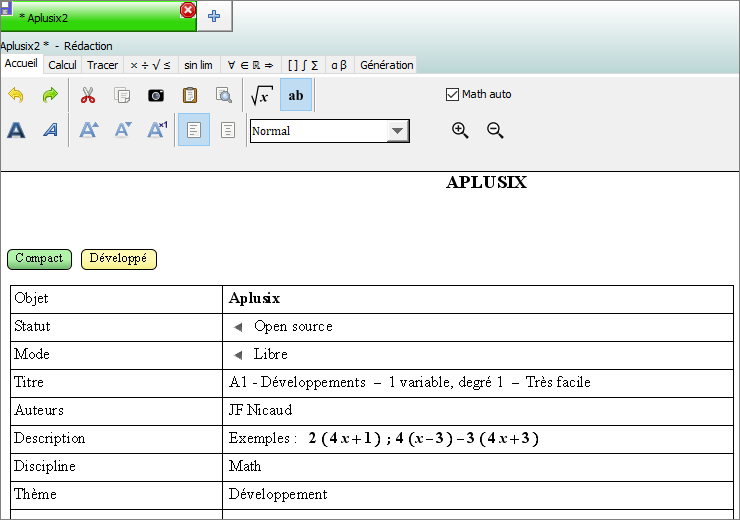Close the Aplusix2 tab with red X
740x520 pixels.
188,9
